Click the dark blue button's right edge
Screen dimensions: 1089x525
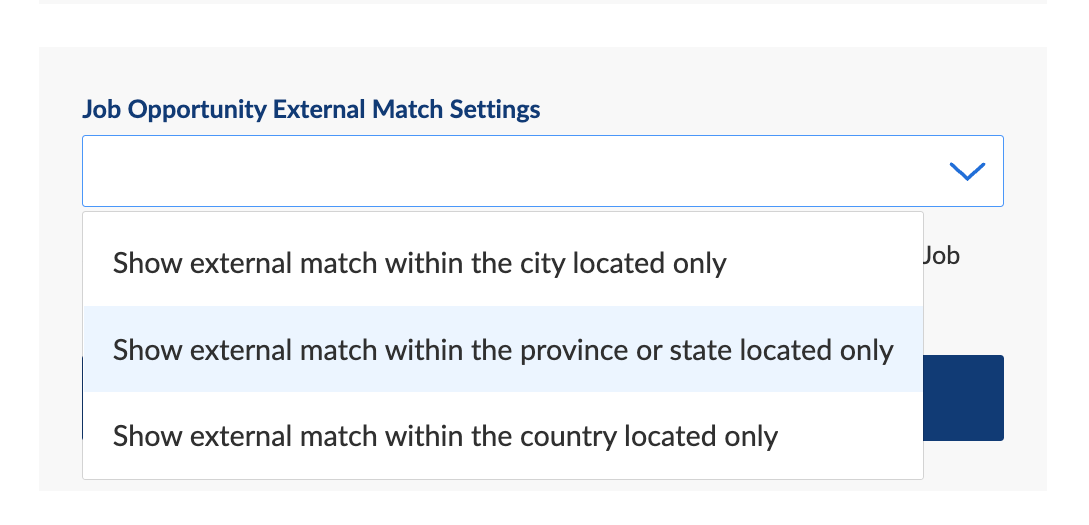coord(964,398)
